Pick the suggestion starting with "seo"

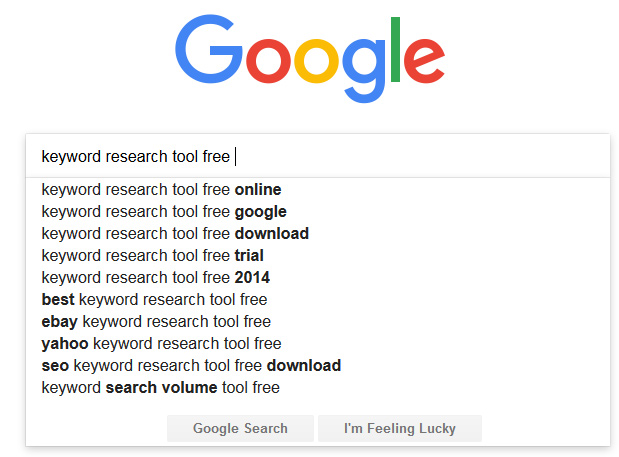tap(191, 366)
